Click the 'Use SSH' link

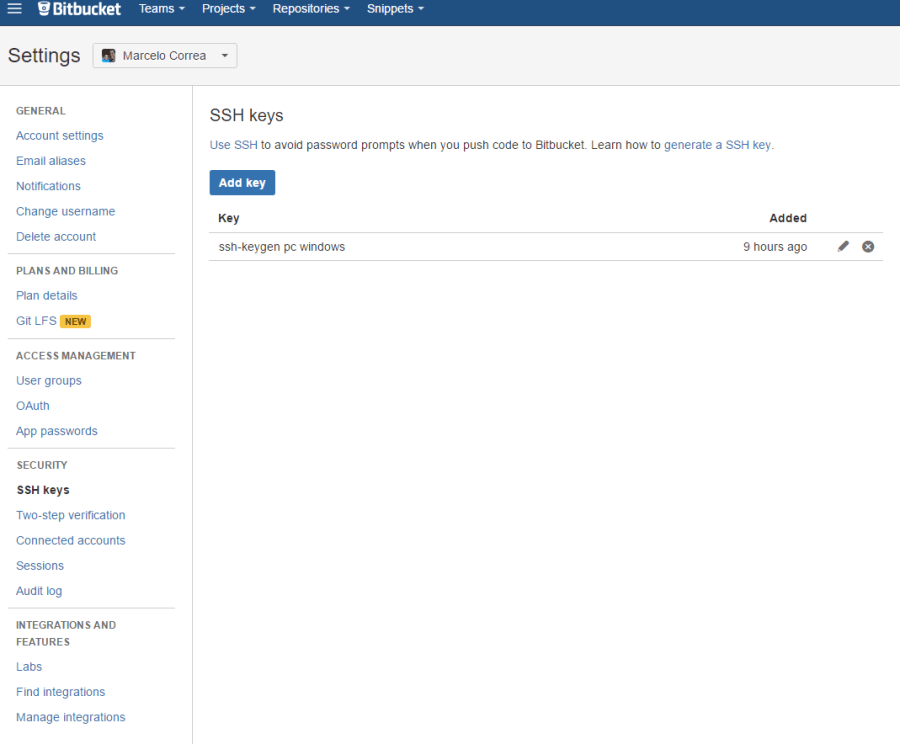(233, 145)
